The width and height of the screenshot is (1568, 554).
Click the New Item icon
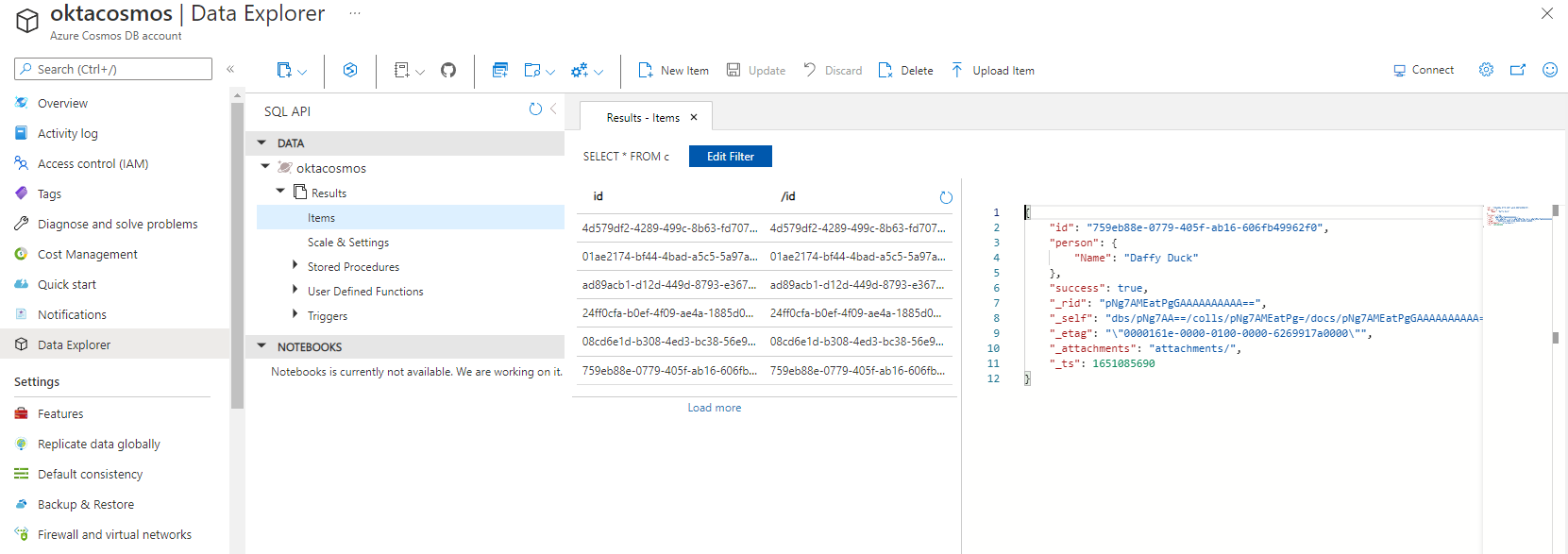click(x=646, y=70)
